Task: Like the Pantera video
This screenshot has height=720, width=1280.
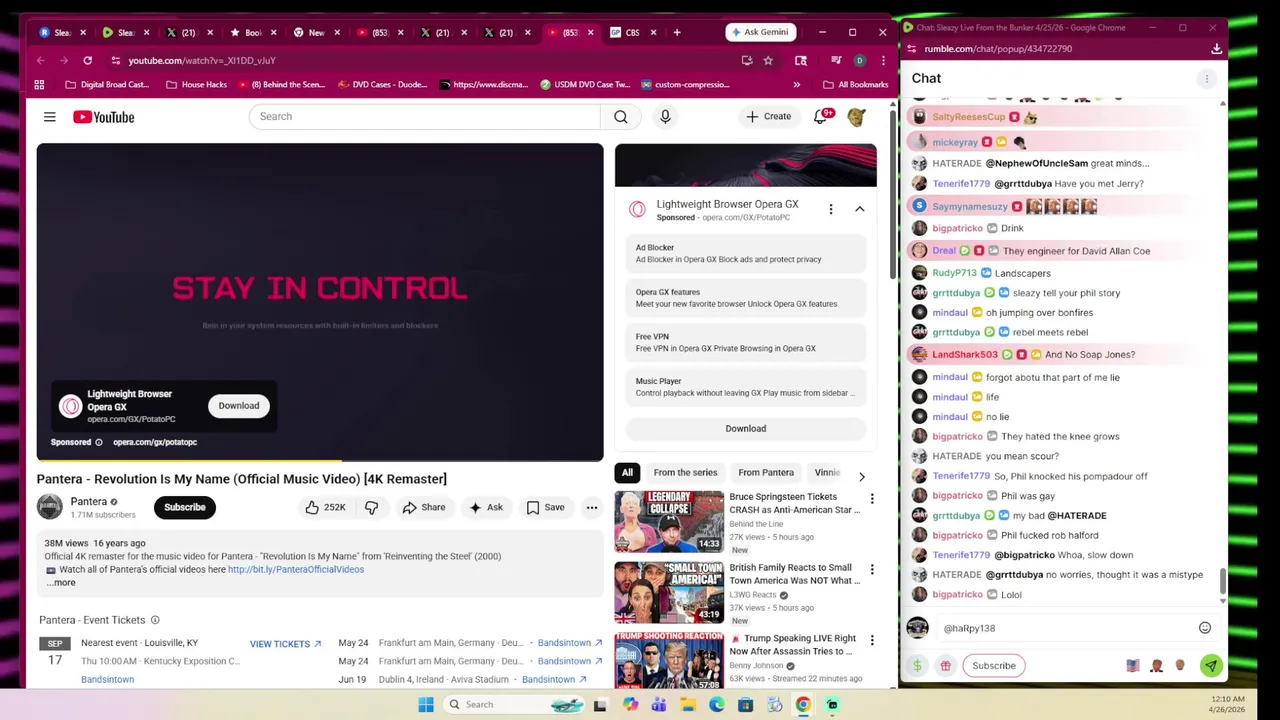Action: [326, 507]
